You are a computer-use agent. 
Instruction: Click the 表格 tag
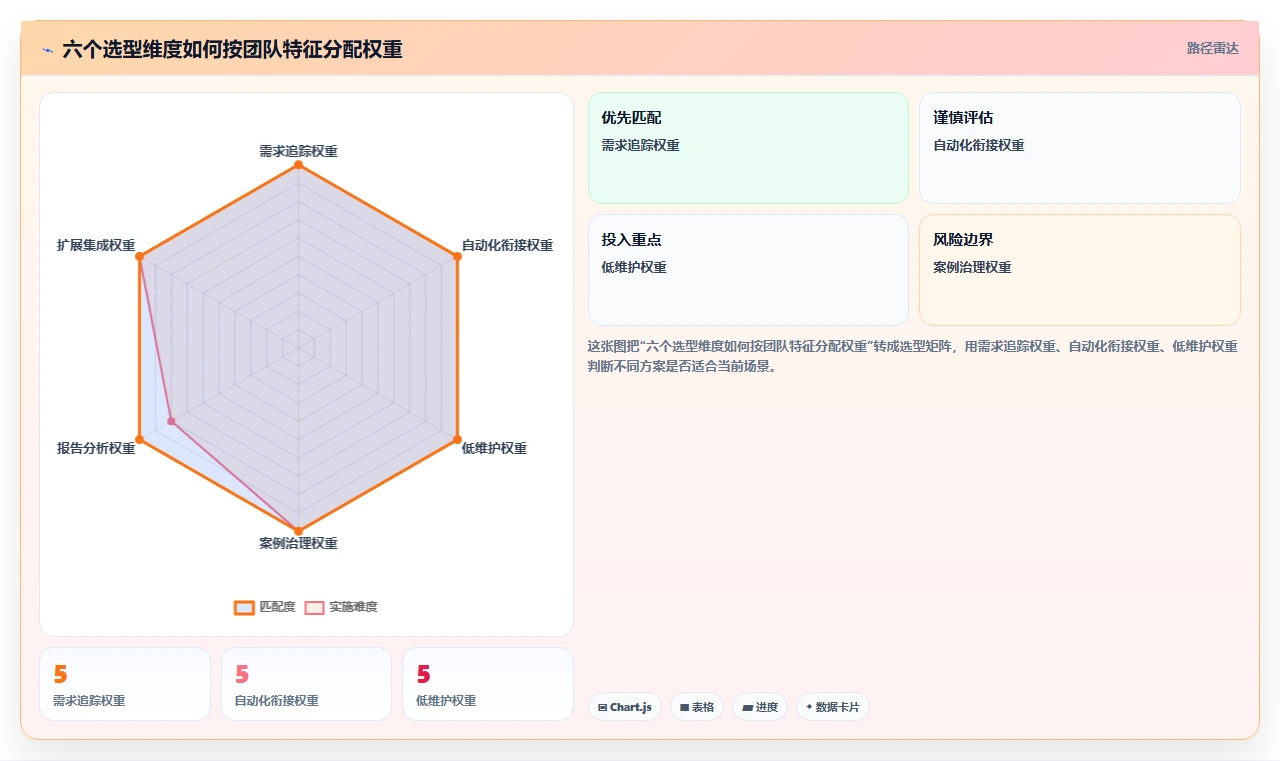[697, 707]
